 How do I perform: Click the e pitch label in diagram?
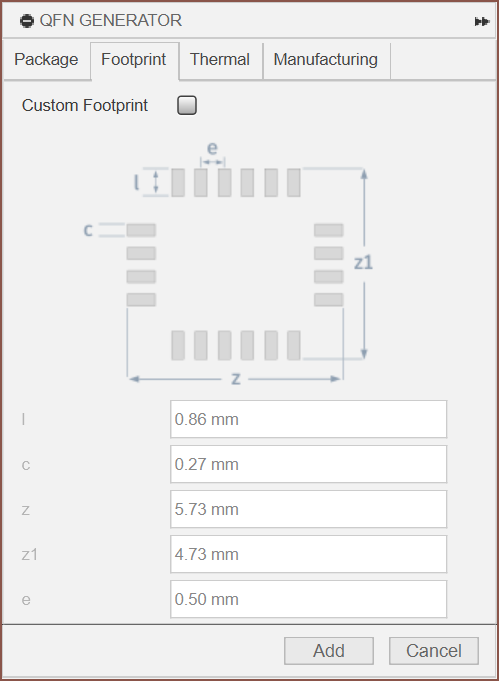(x=212, y=149)
